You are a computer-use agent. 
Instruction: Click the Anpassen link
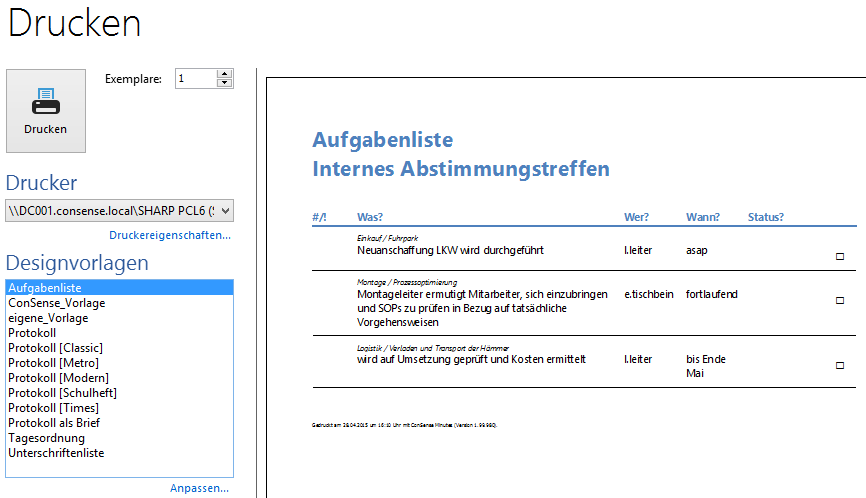click(x=200, y=488)
